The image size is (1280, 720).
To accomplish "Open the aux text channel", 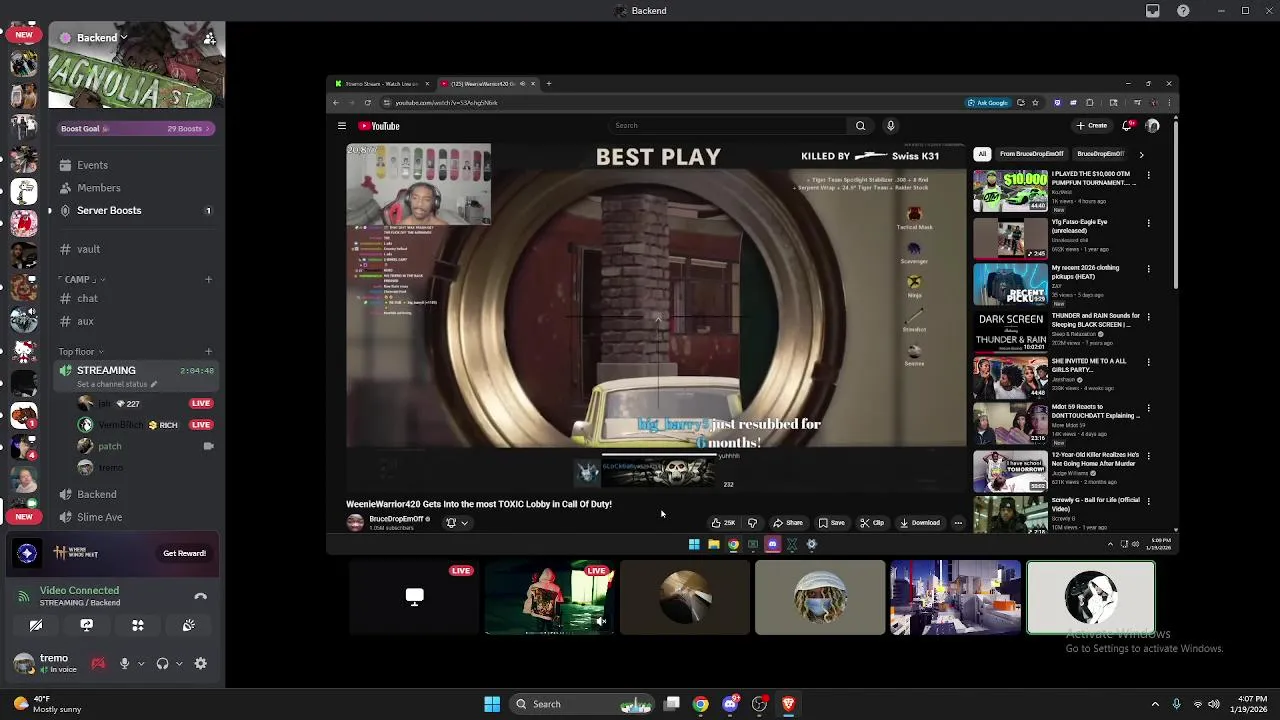I will point(134,321).
